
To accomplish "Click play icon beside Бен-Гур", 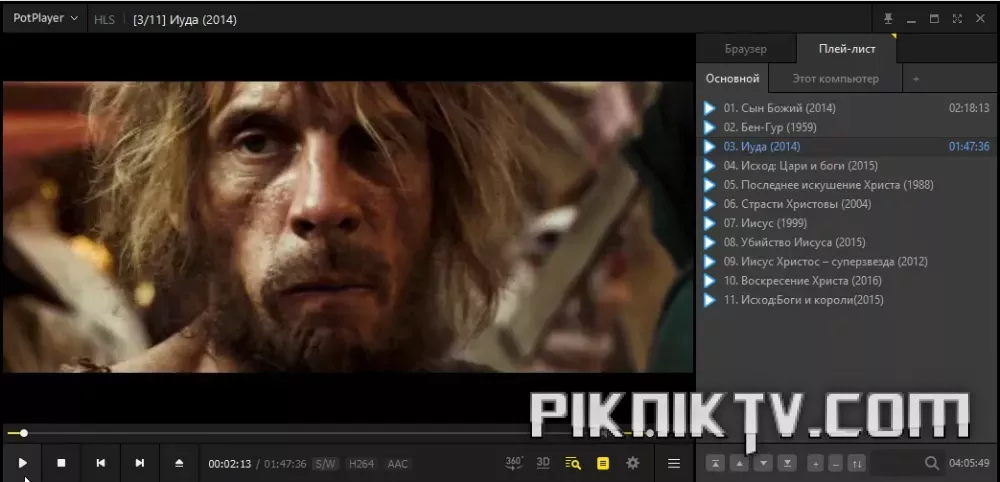I will pos(709,128).
